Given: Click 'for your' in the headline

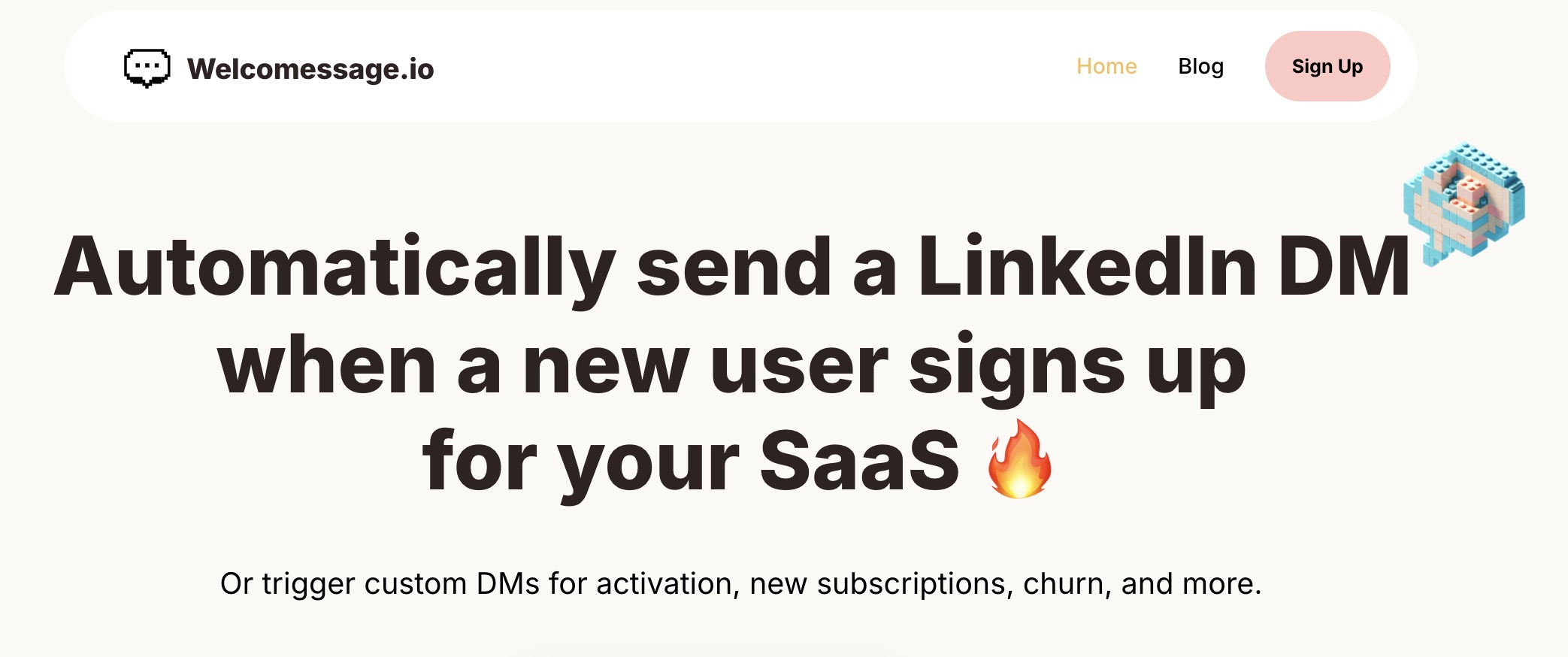Looking at the screenshot, I should tap(580, 461).
